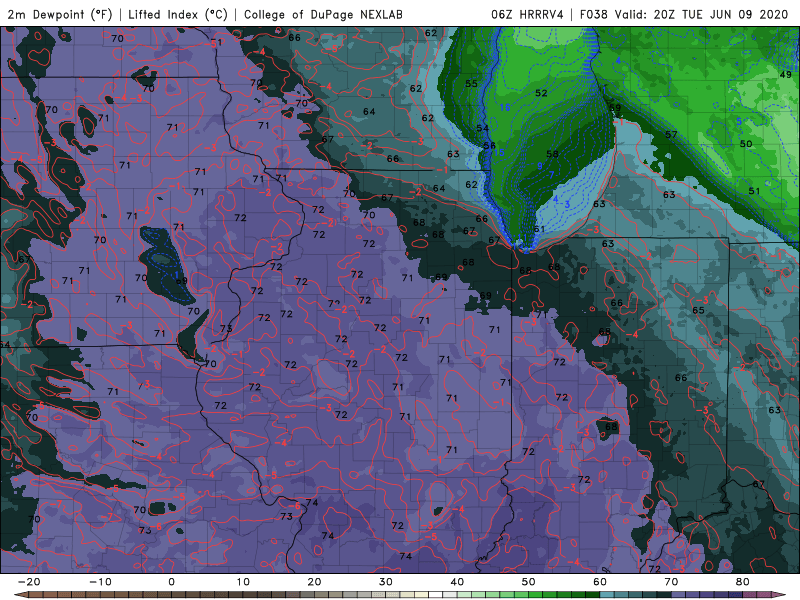
Task: Click the blue '15' lifted index label
Action: coord(499,153)
